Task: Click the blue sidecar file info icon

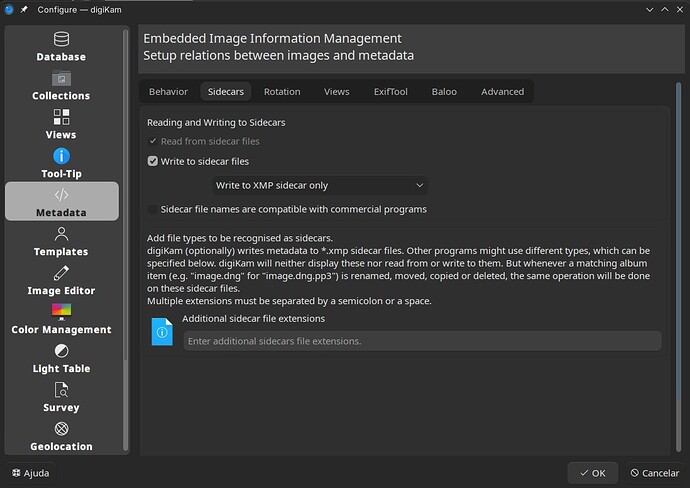Action: (x=162, y=332)
